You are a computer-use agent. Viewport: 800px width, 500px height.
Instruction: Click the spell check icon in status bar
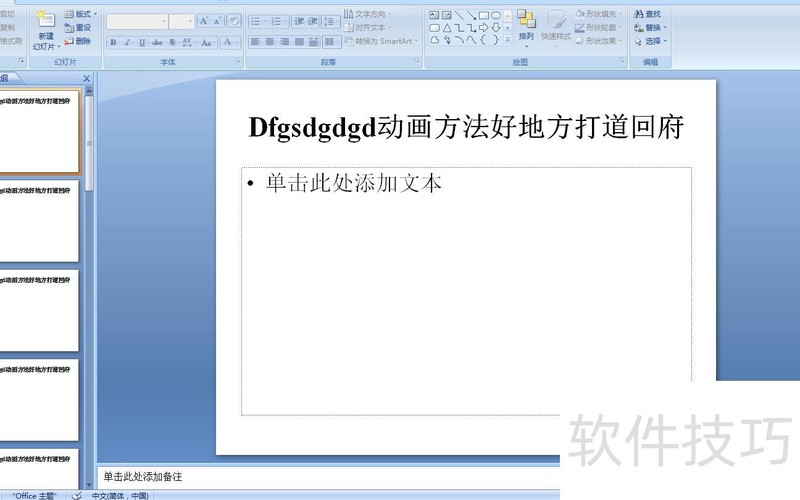coord(77,495)
